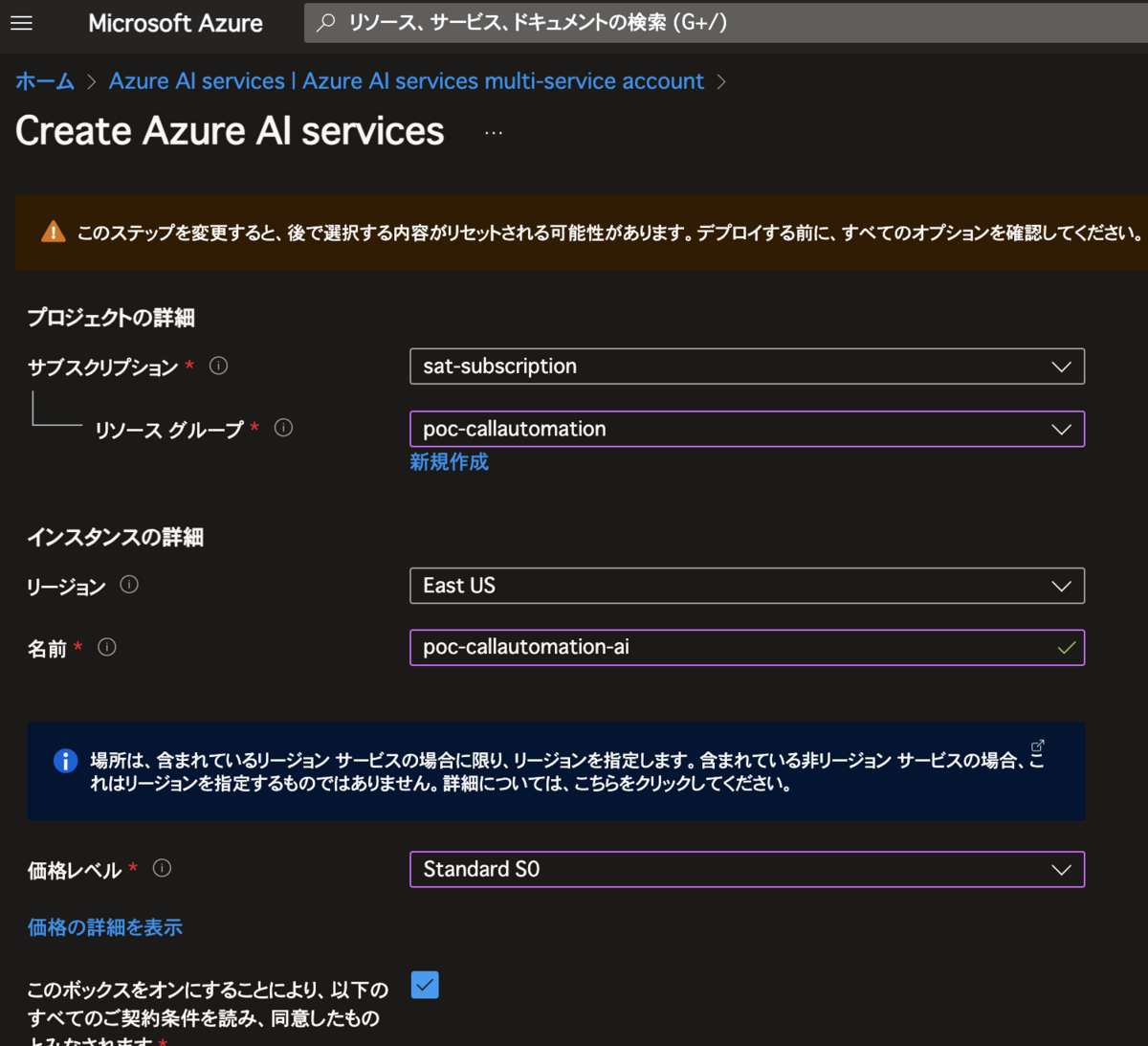Viewport: 1148px width, 1046px height.
Task: Show info tooltip for 名前
Action: [107, 647]
